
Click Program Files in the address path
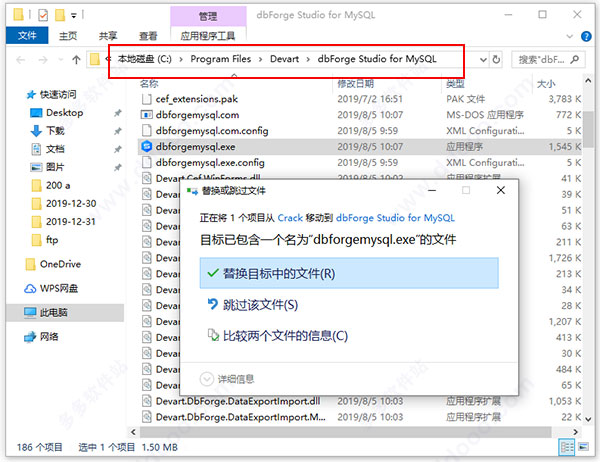pyautogui.click(x=220, y=59)
